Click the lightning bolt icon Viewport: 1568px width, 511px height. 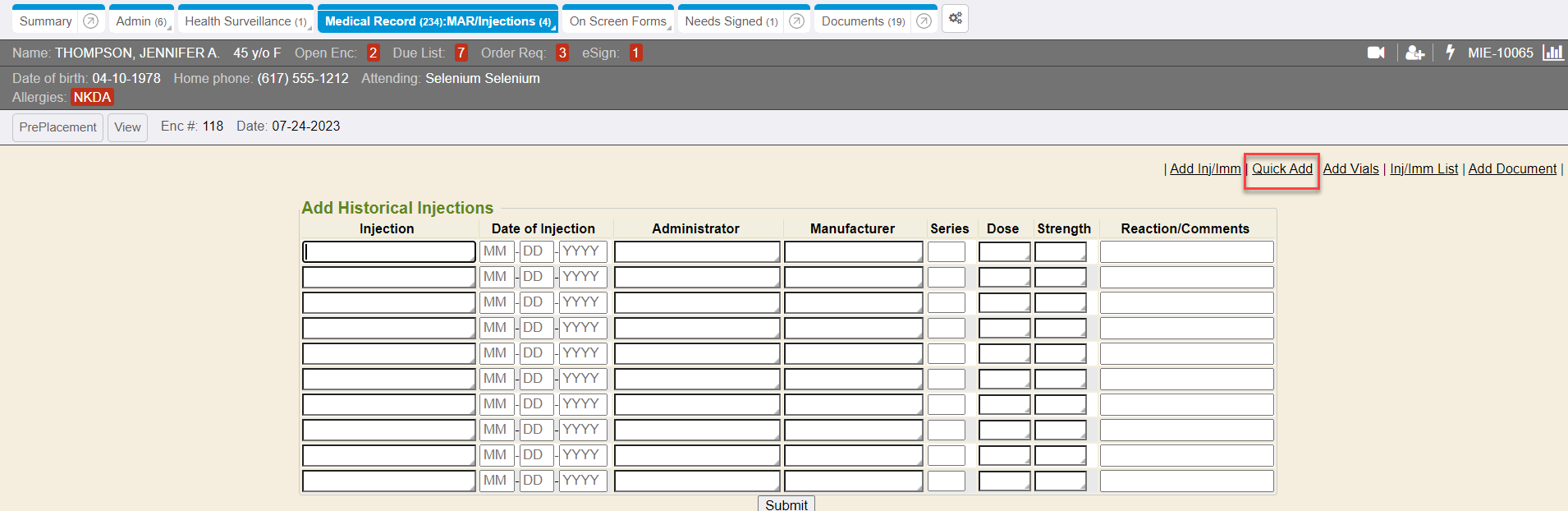[1451, 53]
